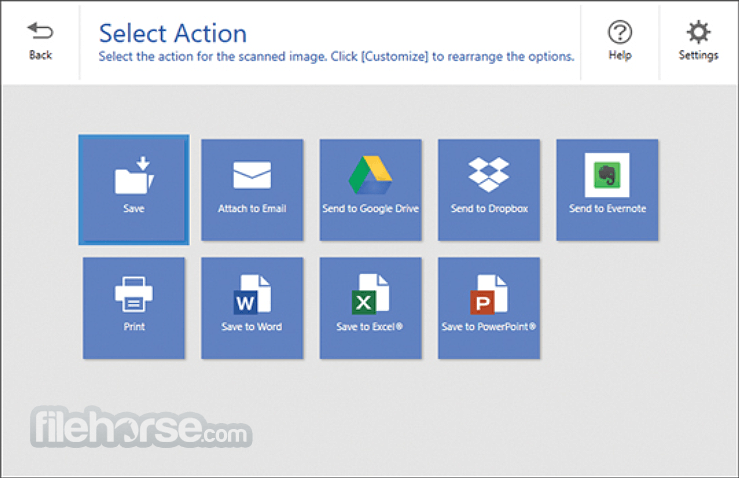This screenshot has height=478, width=739.
Task: Click the Print action tile
Action: 134,308
